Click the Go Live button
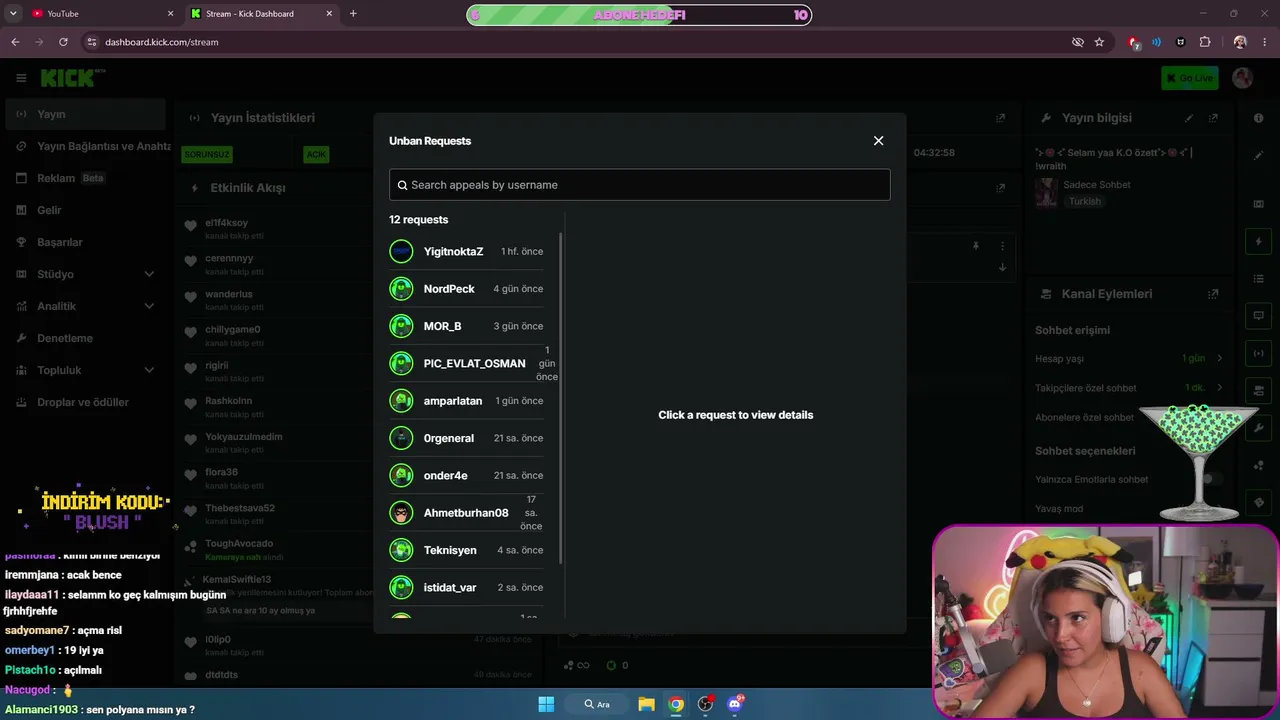Image resolution: width=1280 pixels, height=720 pixels. [x=1190, y=78]
